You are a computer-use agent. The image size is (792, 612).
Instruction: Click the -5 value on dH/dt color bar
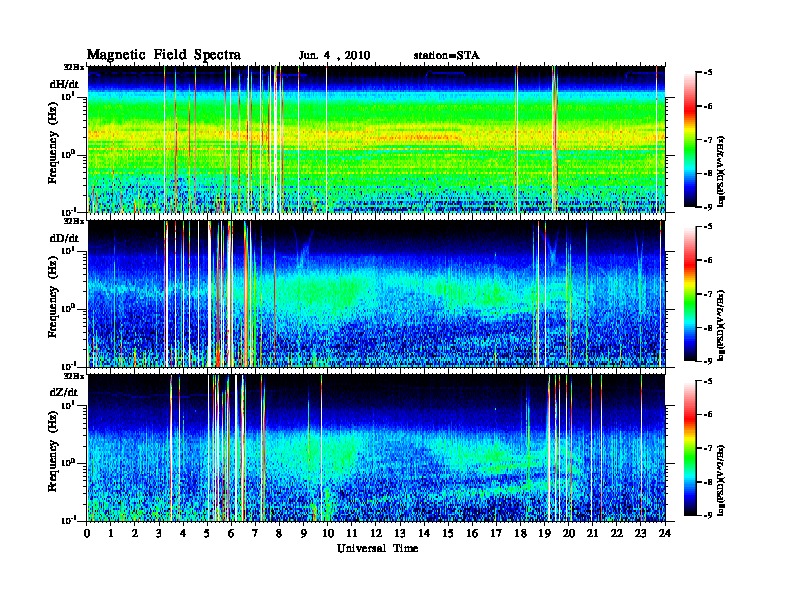coord(708,73)
